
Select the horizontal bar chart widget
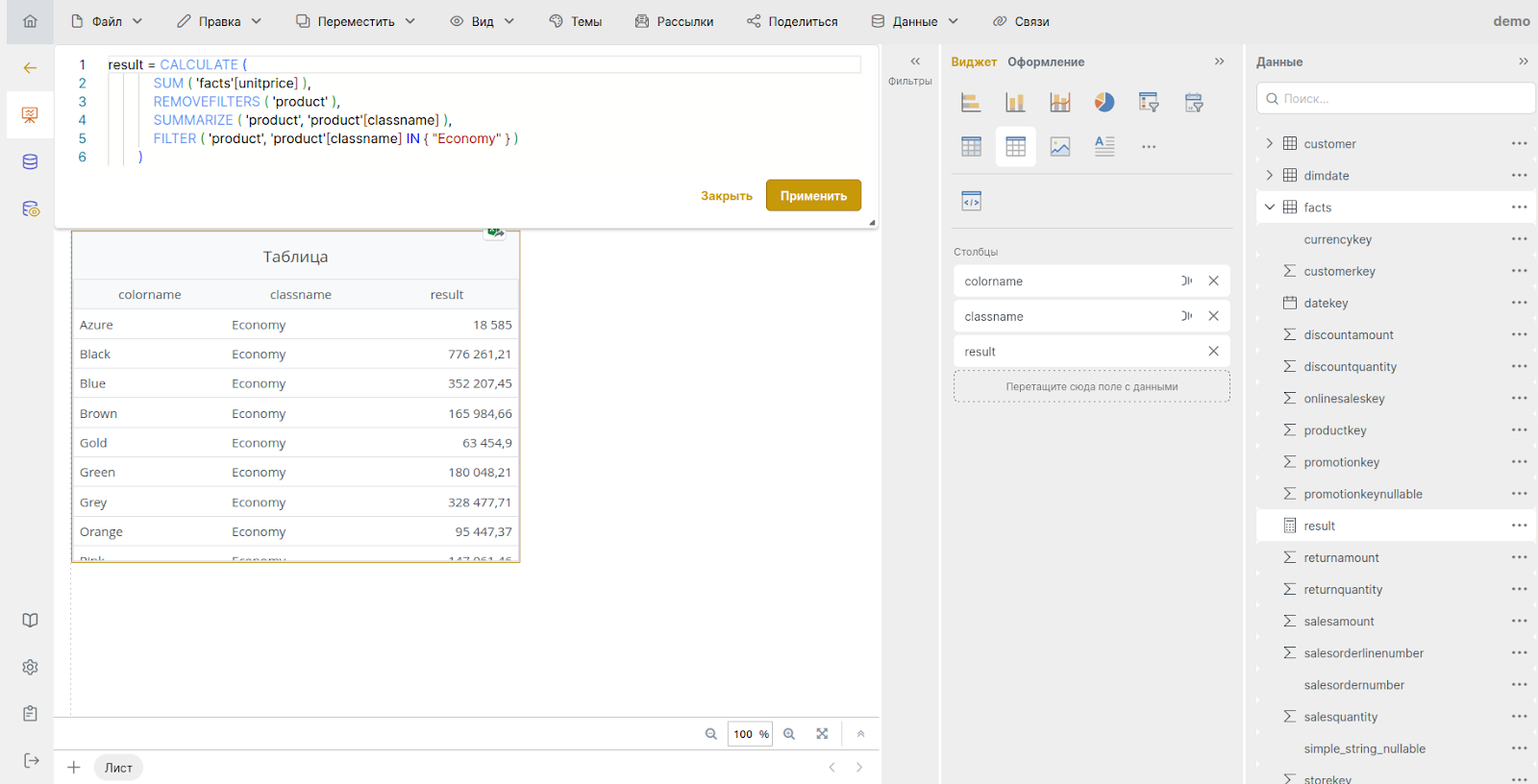click(x=971, y=102)
